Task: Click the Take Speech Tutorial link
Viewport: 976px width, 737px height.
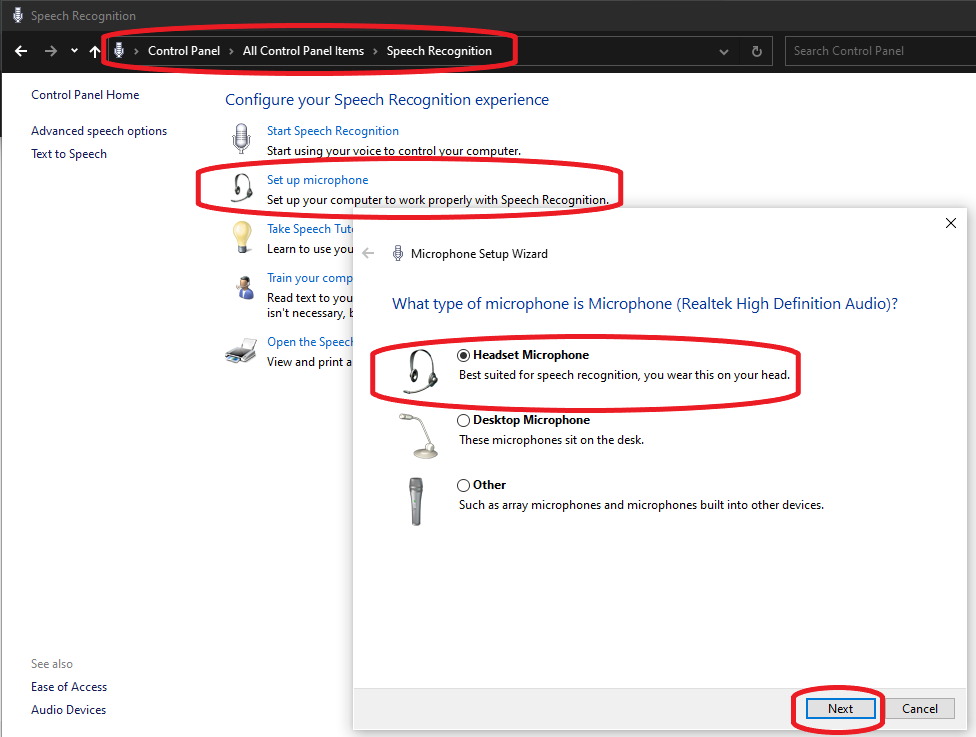Action: (x=310, y=229)
